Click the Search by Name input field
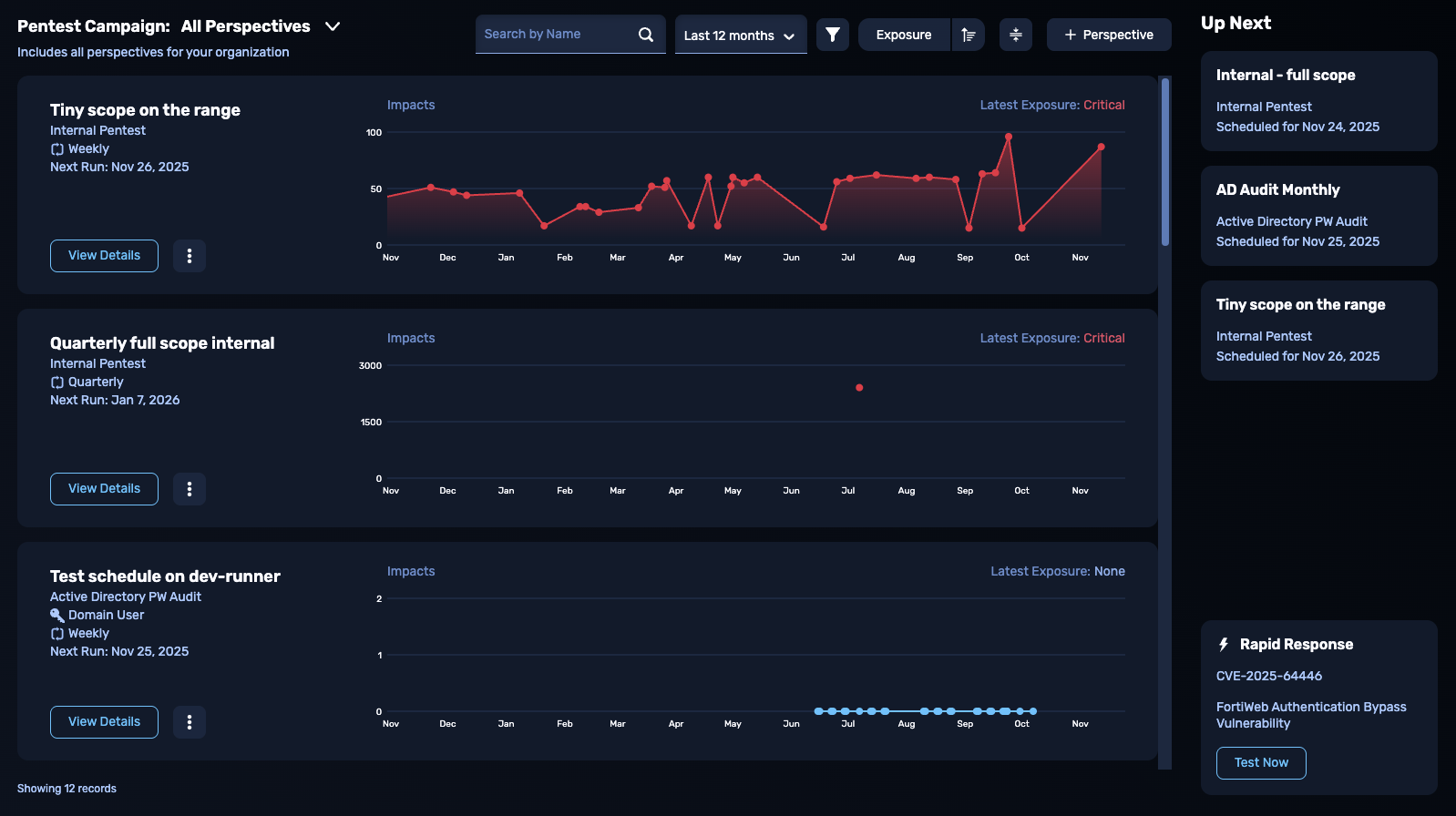 tap(556, 35)
